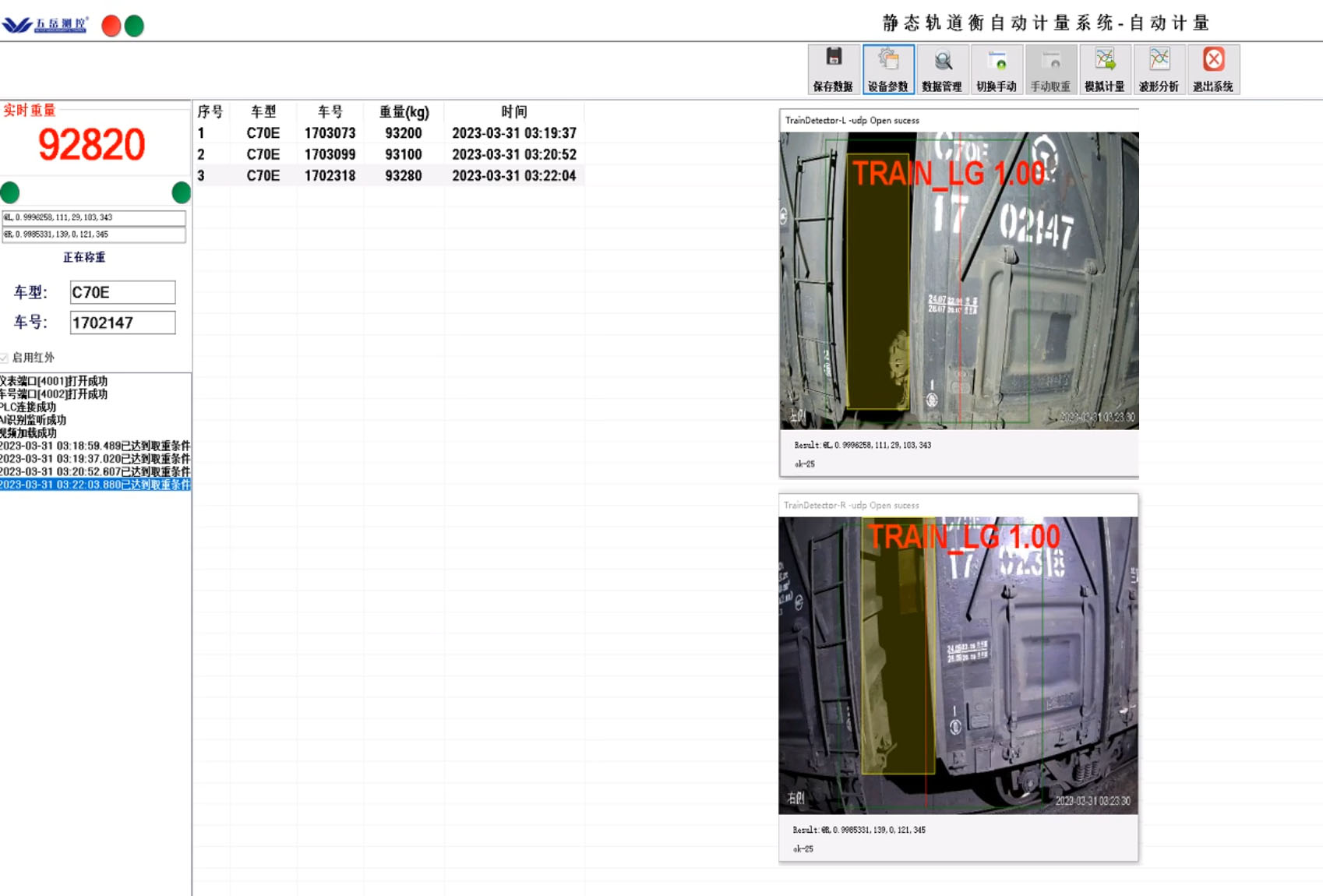Click 退出系统 to exit the system
Image resolution: width=1323 pixels, height=896 pixels.
pyautogui.click(x=1212, y=69)
